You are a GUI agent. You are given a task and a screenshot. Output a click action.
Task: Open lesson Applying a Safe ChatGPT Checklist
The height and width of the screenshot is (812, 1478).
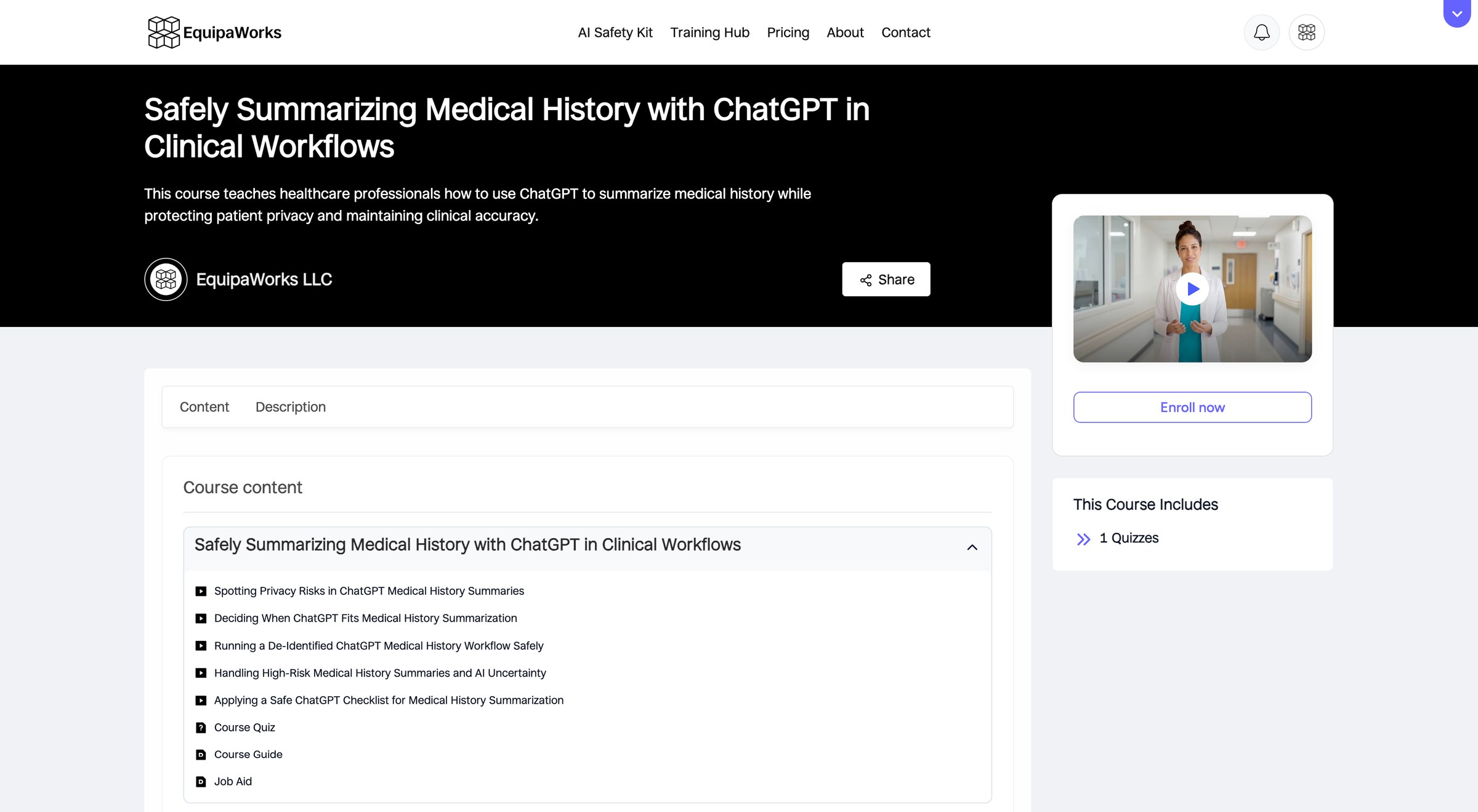coord(389,700)
